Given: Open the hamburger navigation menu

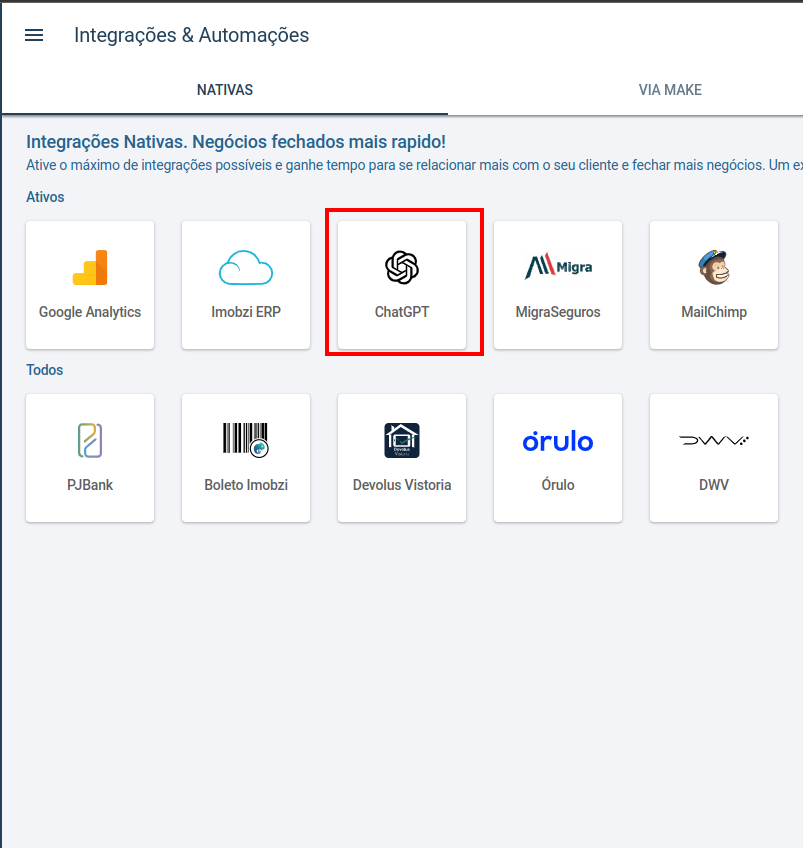Looking at the screenshot, I should tap(34, 35).
